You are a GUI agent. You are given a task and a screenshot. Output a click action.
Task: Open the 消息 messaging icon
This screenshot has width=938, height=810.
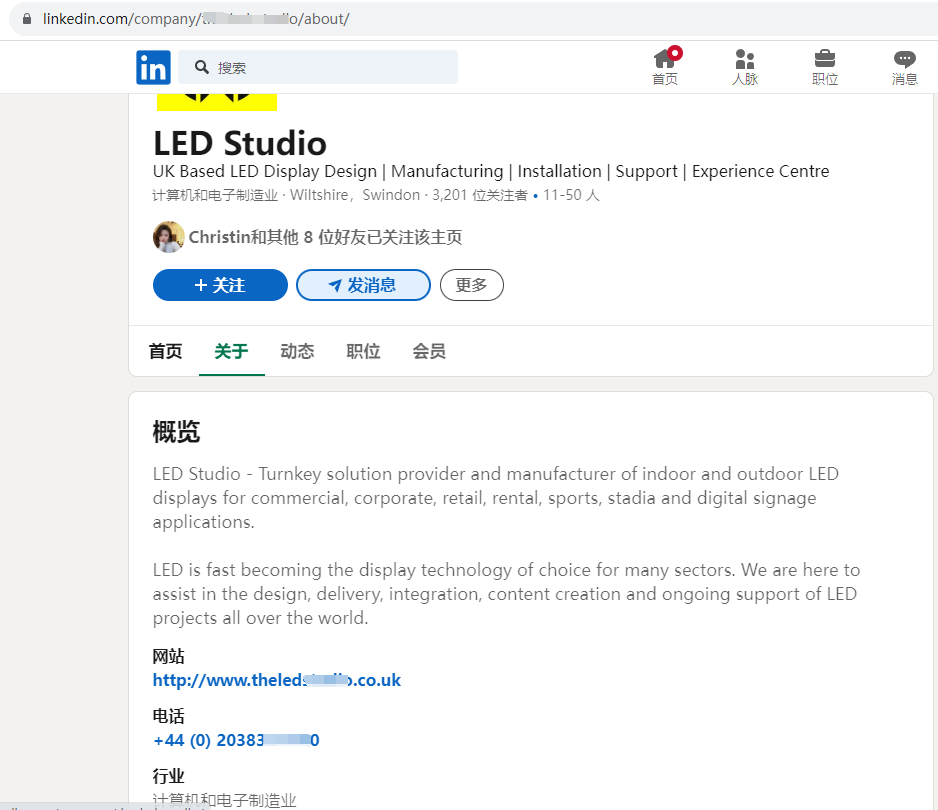tap(904, 67)
